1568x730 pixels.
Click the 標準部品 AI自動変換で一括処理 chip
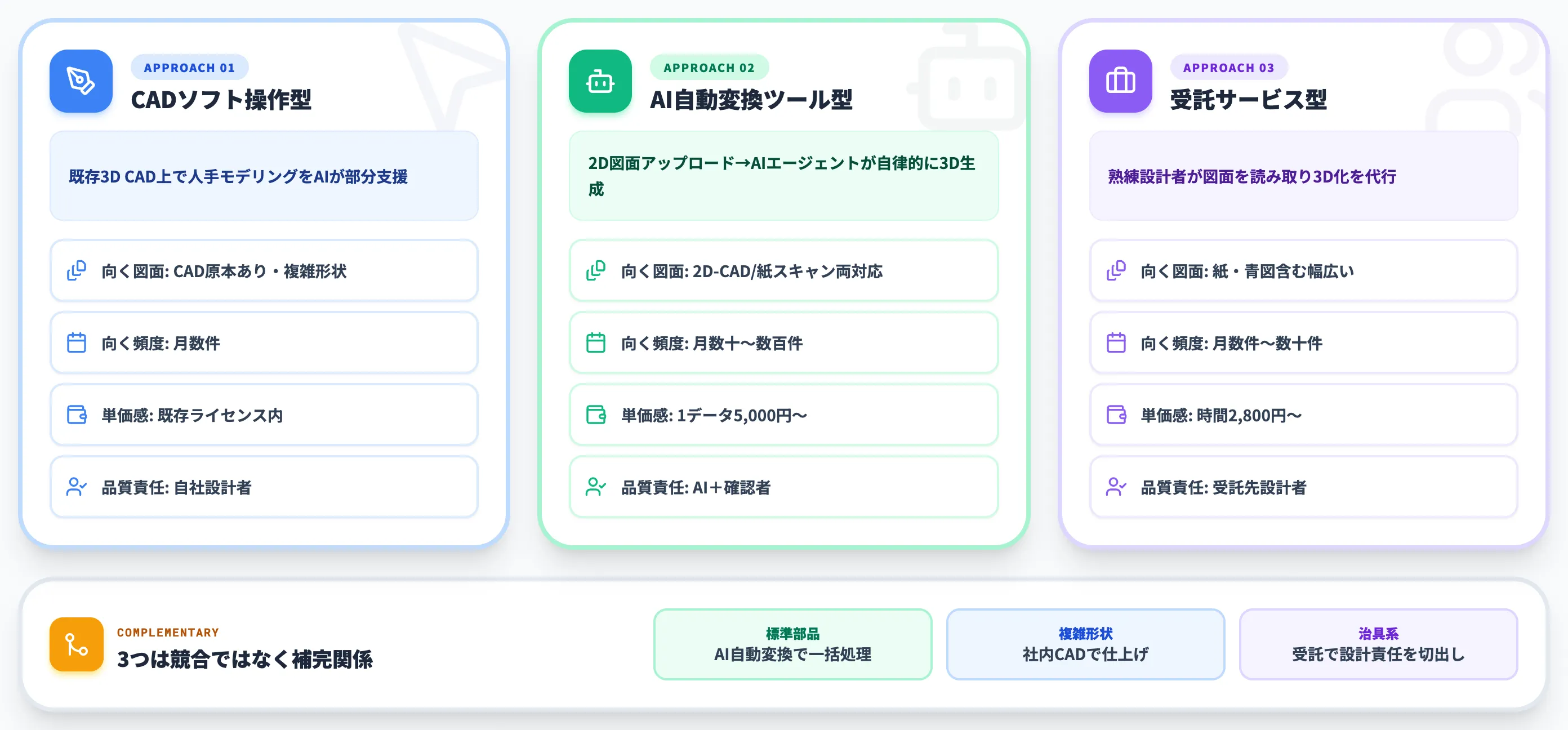point(792,644)
